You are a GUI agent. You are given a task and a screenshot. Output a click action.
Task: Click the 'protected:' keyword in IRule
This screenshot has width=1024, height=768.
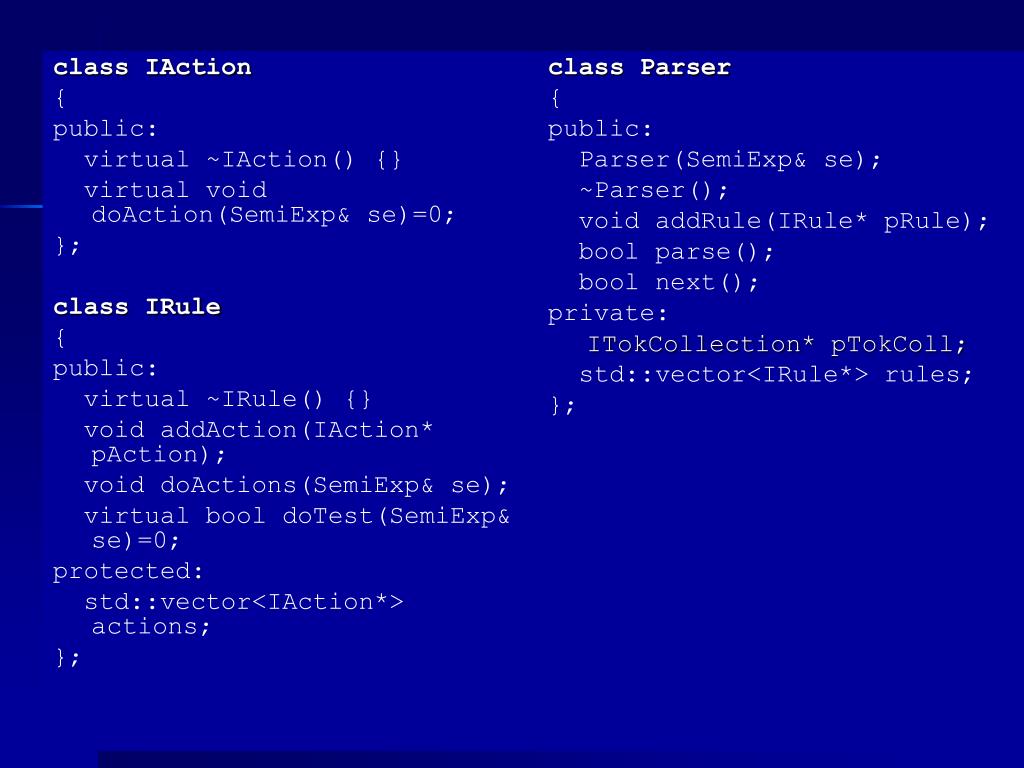point(129,571)
